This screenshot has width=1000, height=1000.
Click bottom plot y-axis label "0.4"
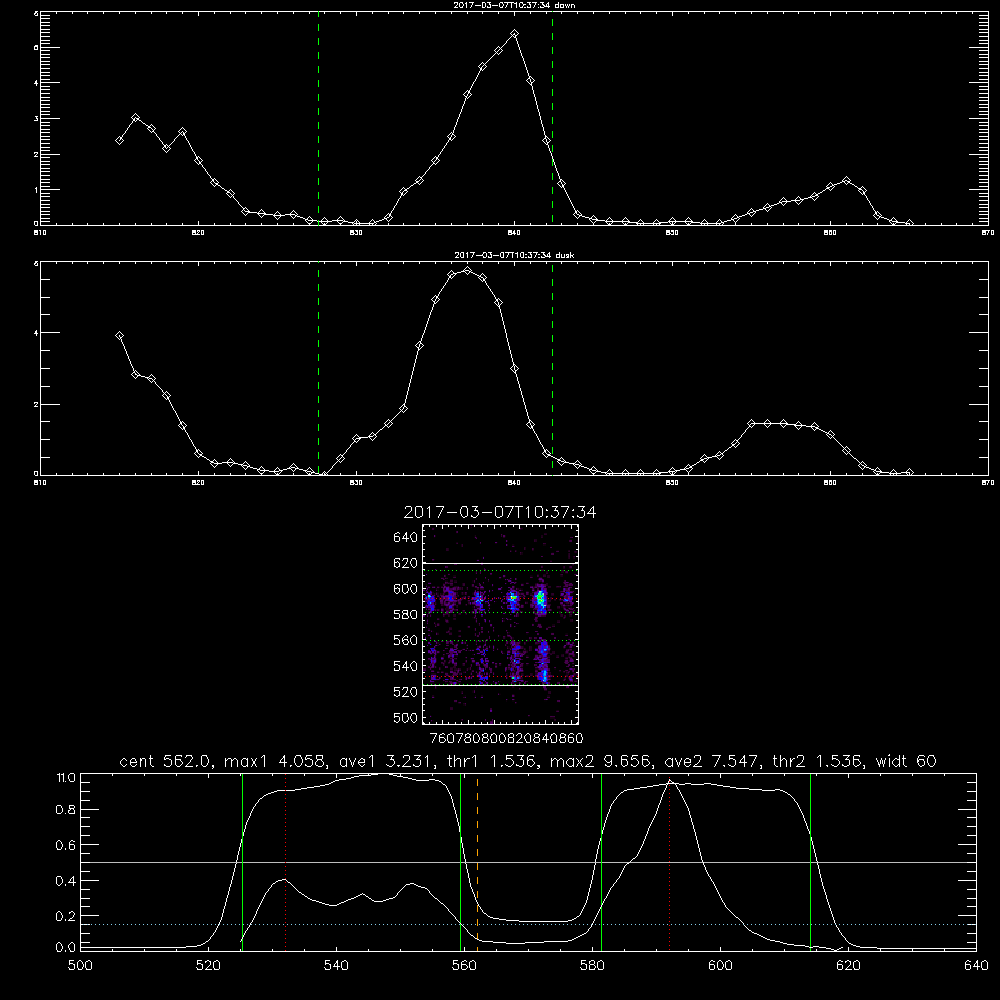(x=66, y=881)
